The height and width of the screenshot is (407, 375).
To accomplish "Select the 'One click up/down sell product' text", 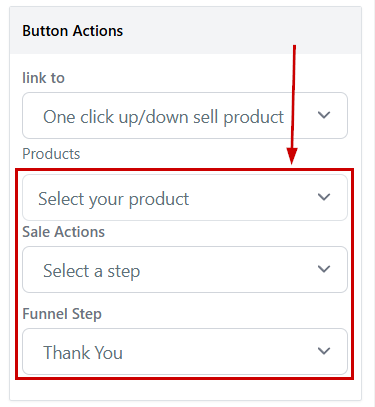I will pyautogui.click(x=163, y=117).
